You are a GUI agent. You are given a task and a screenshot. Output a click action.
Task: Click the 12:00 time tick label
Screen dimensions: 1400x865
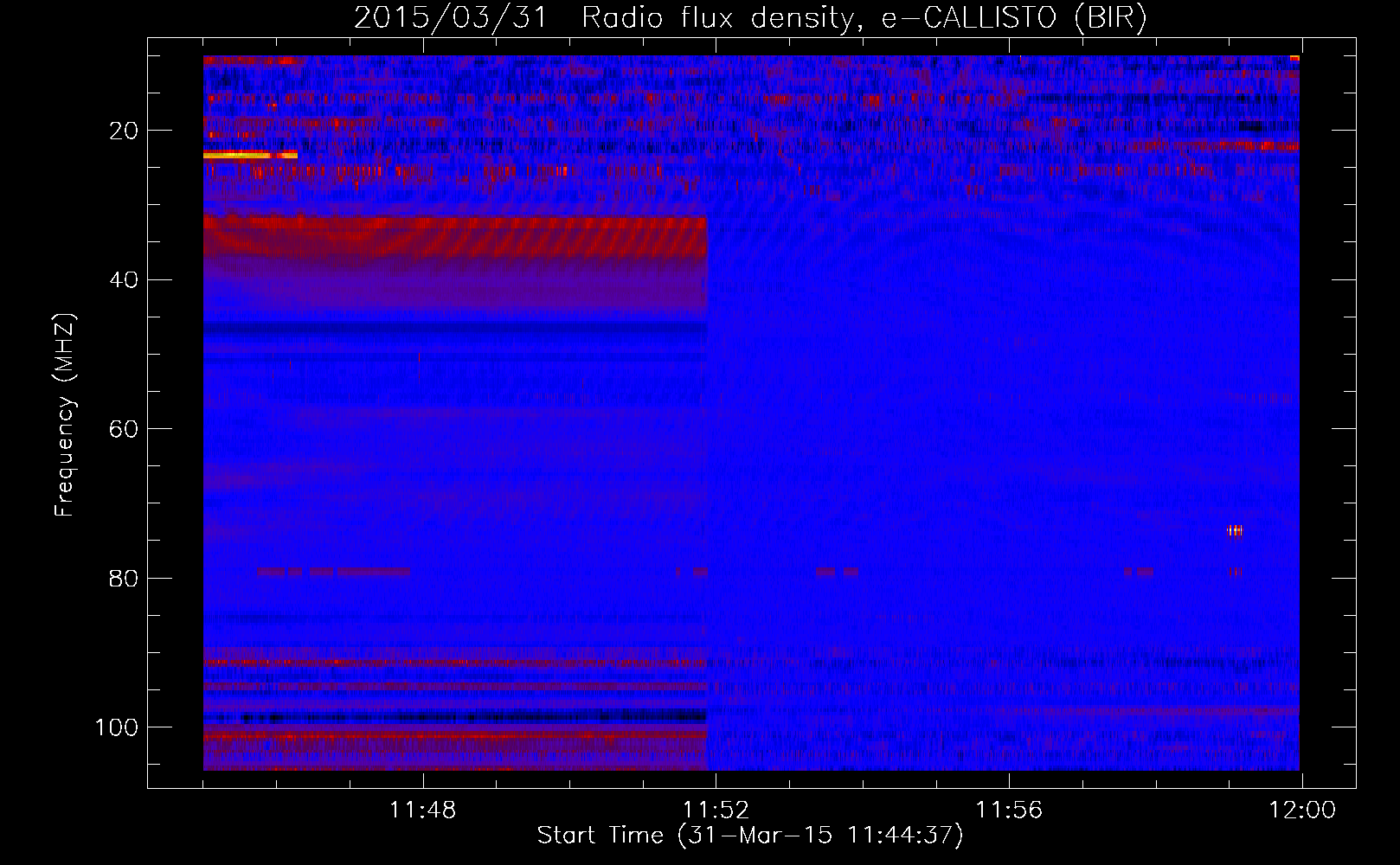pyautogui.click(x=1302, y=811)
